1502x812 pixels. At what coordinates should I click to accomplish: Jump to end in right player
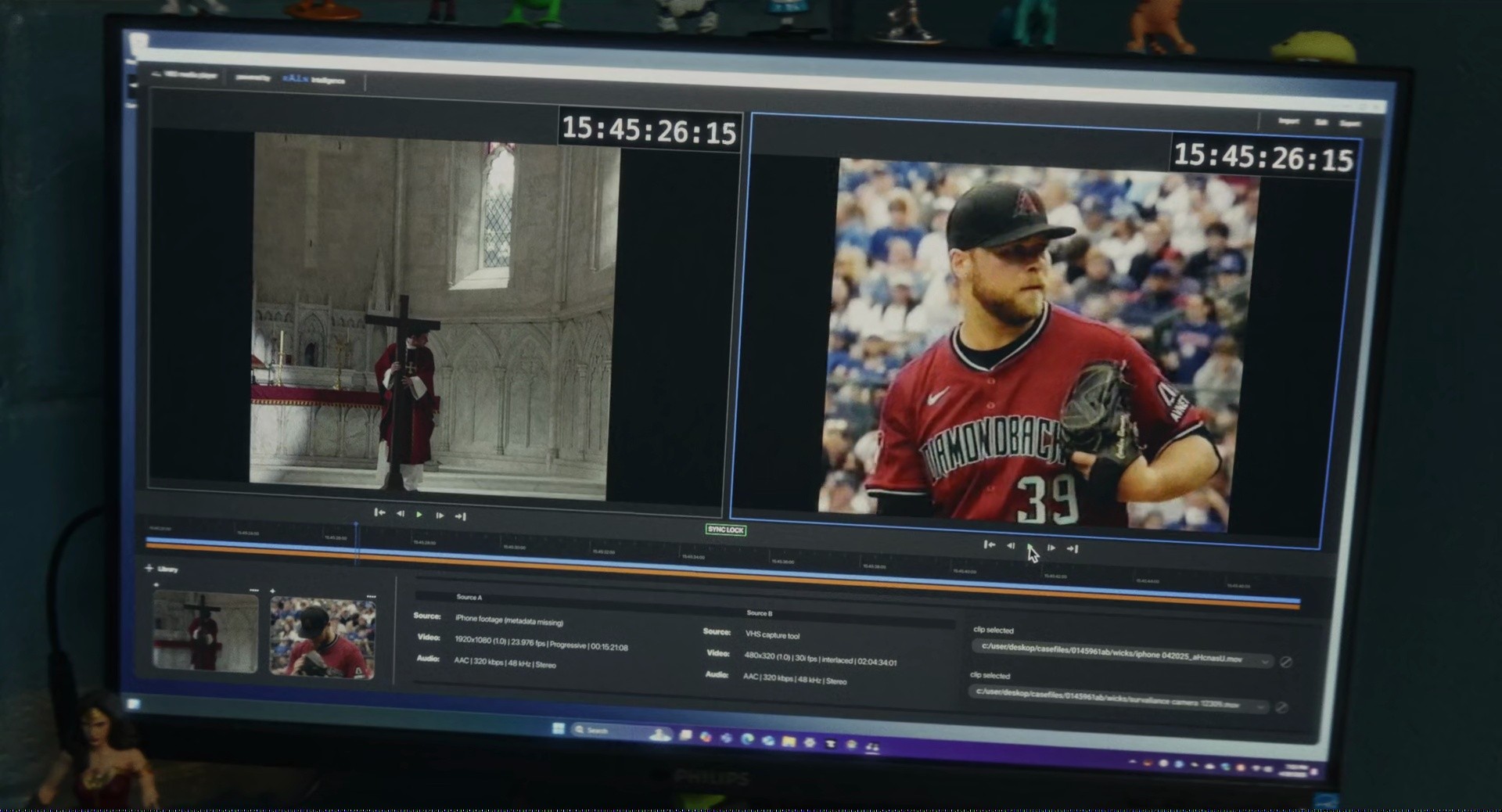[1073, 548]
